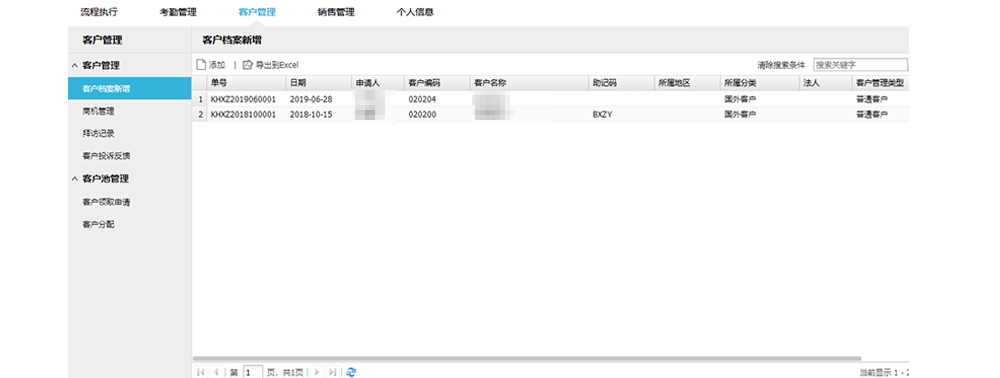Image resolution: width=1000 pixels, height=378 pixels.
Task: Click the 客户管理类型 column header
Action: pyautogui.click(x=880, y=84)
